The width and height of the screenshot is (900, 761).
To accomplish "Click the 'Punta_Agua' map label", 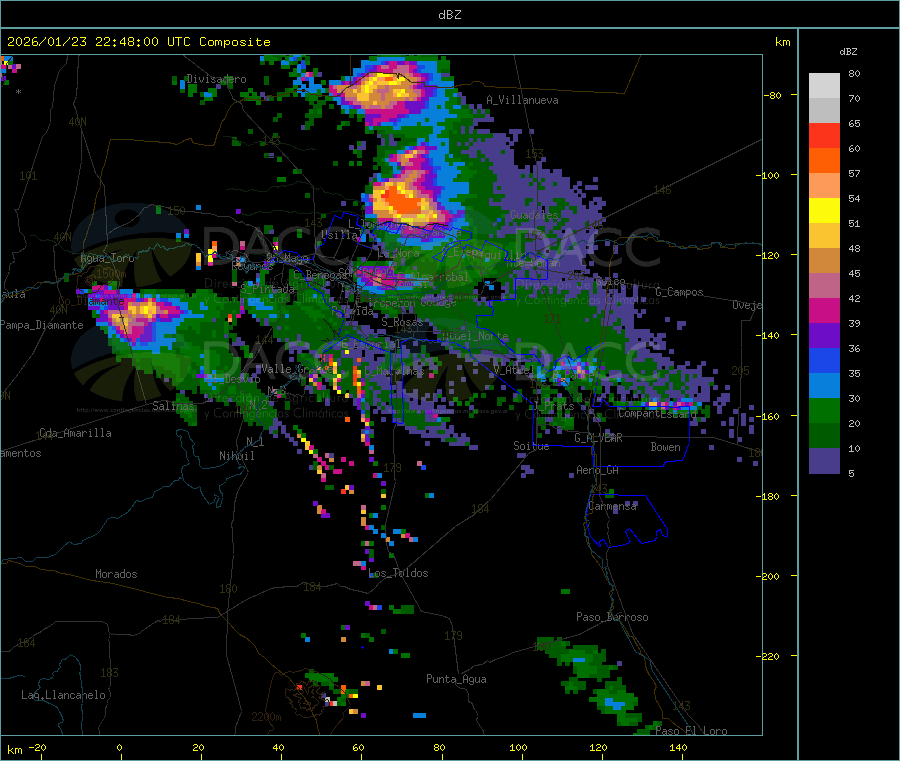I will click(456, 679).
